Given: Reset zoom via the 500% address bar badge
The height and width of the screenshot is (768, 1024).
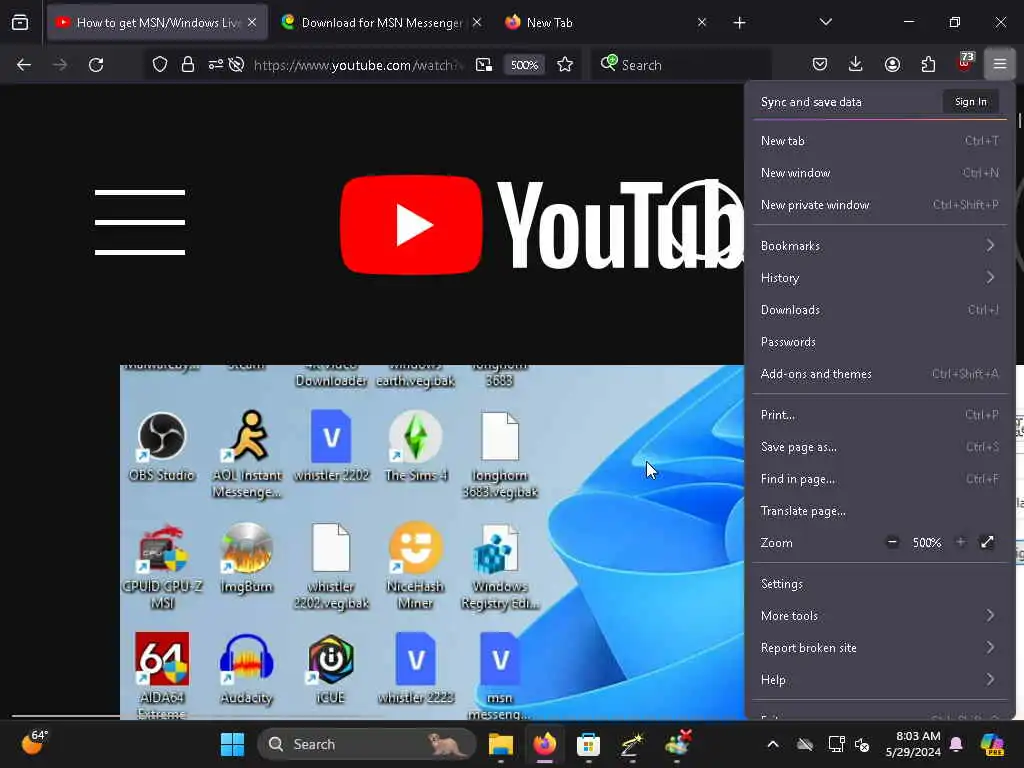Looking at the screenshot, I should (x=524, y=65).
